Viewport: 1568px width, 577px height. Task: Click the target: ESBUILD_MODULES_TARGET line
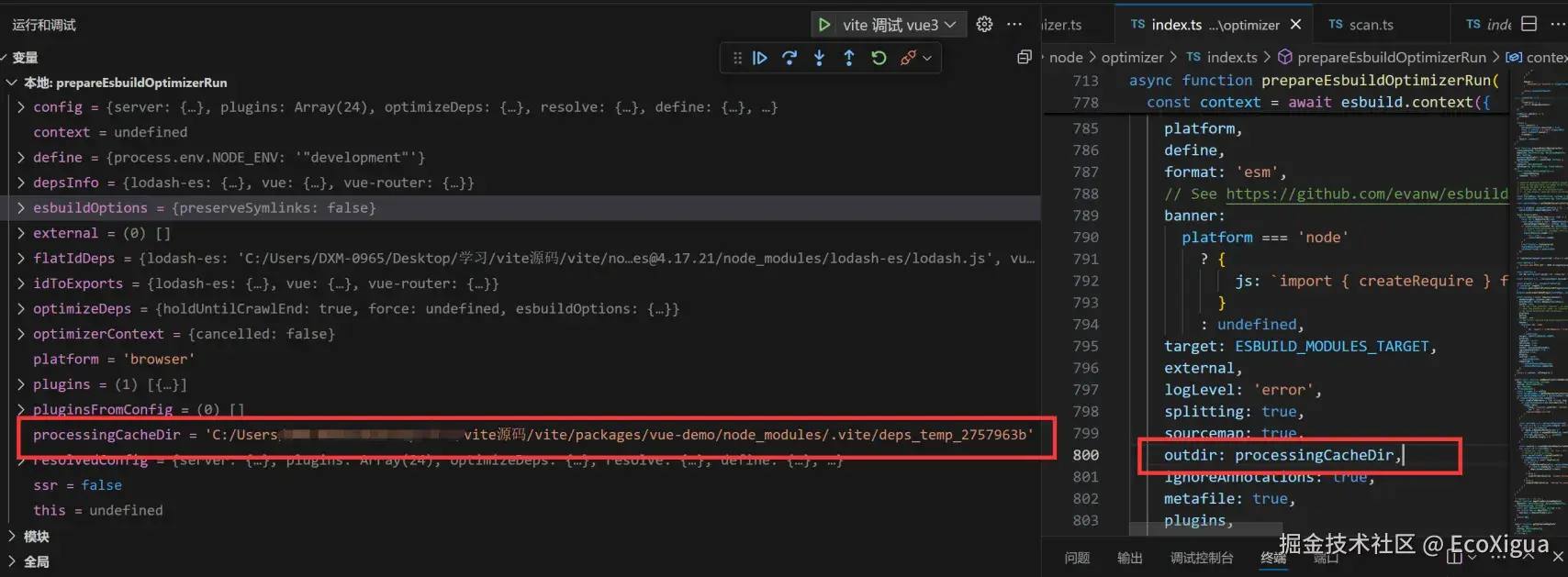coord(1300,346)
